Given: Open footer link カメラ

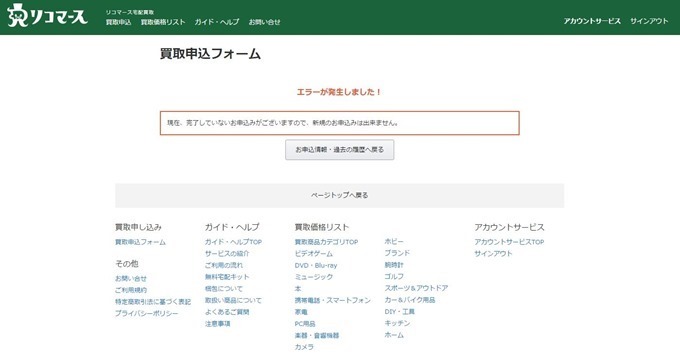Looking at the screenshot, I should pyautogui.click(x=304, y=347).
